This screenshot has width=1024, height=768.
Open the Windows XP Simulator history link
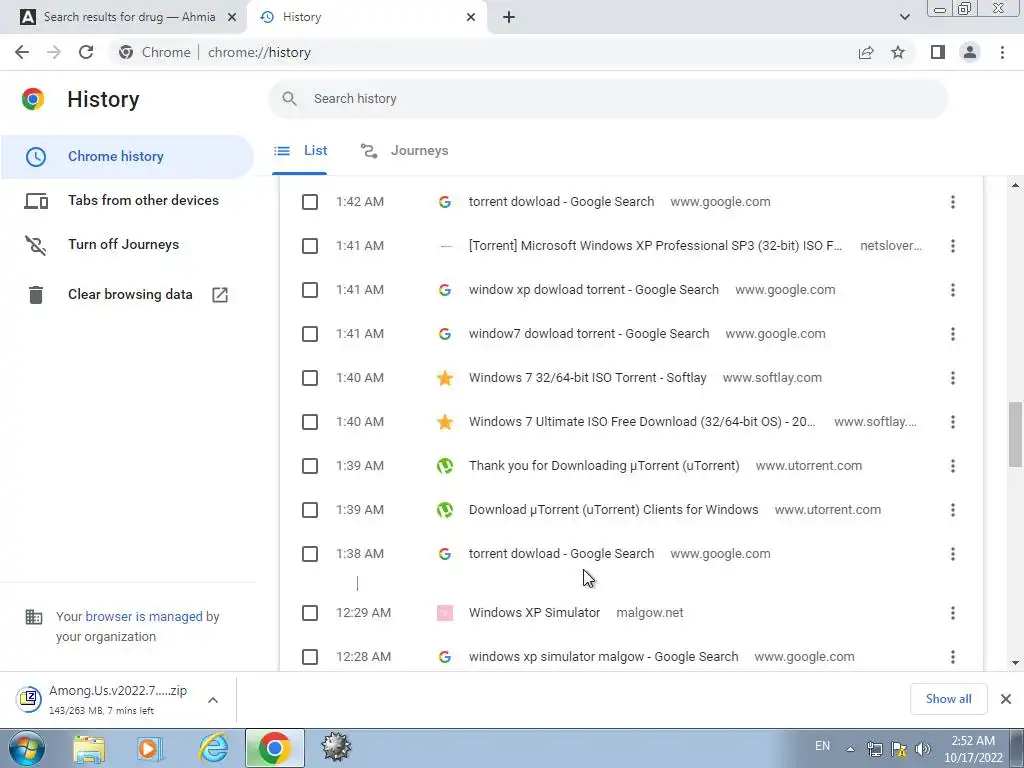click(x=534, y=613)
